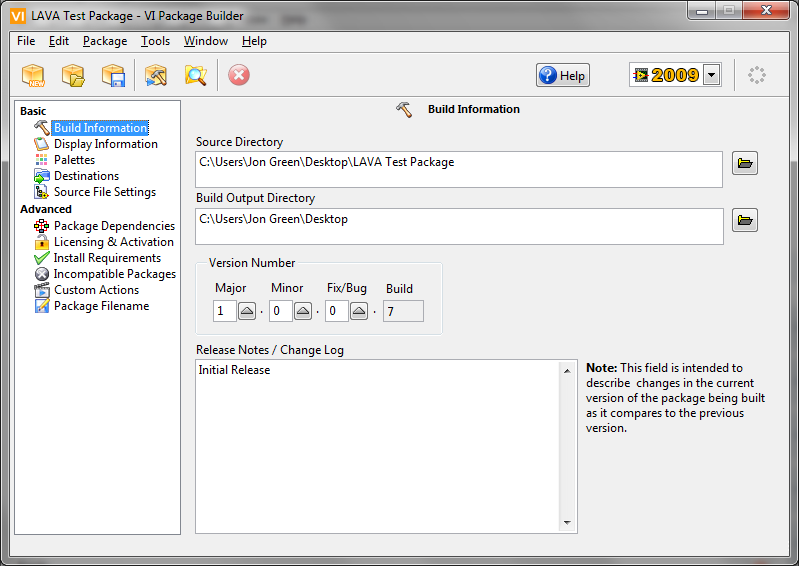Click the Custom Actions clapperboard icon
This screenshot has height=566, width=799.
coord(42,290)
